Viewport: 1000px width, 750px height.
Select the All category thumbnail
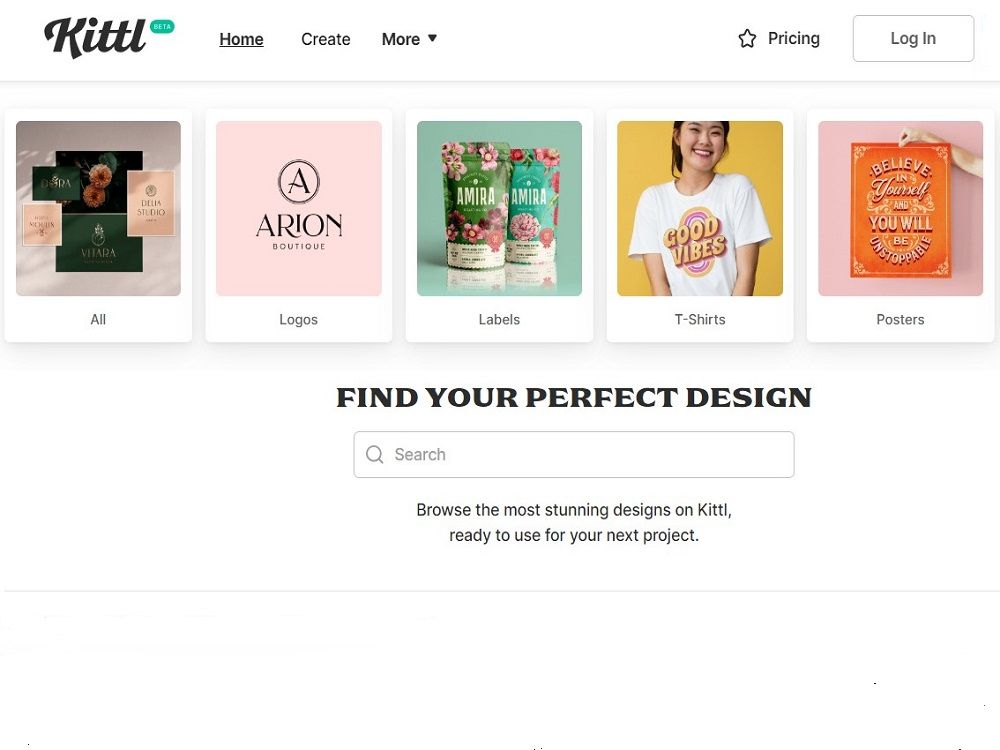tap(98, 209)
